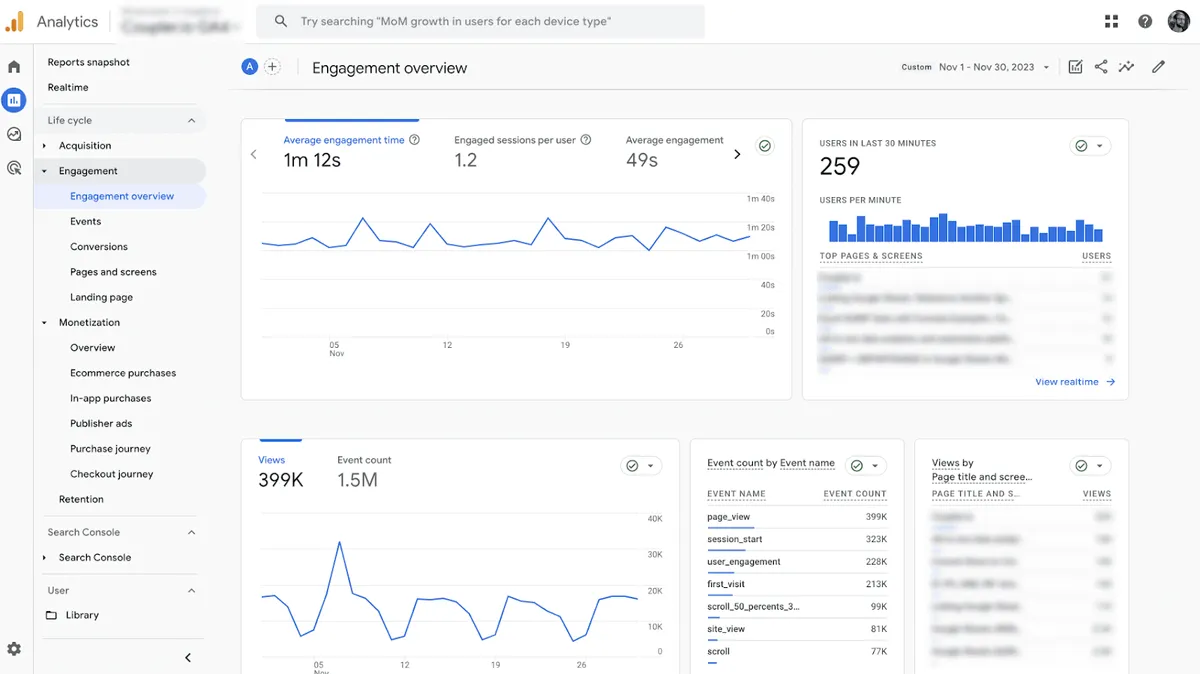
Task: Click the Library folder icon
Action: click(x=51, y=615)
